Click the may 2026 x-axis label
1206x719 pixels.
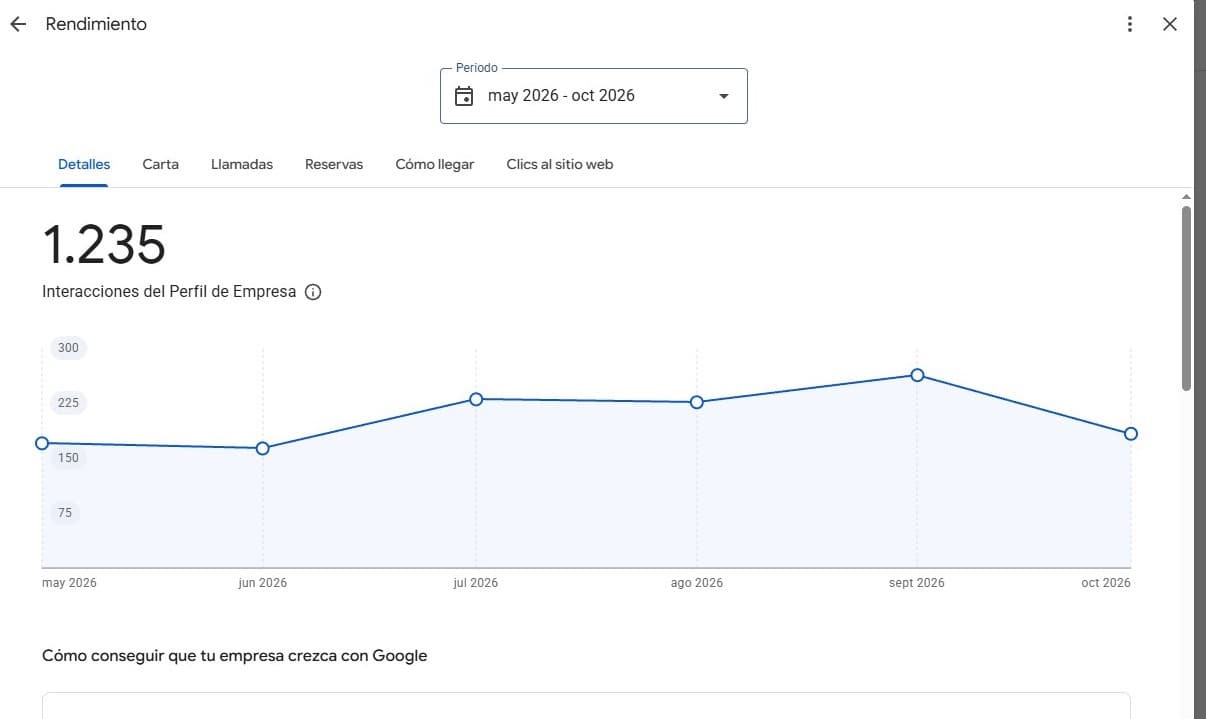(70, 583)
